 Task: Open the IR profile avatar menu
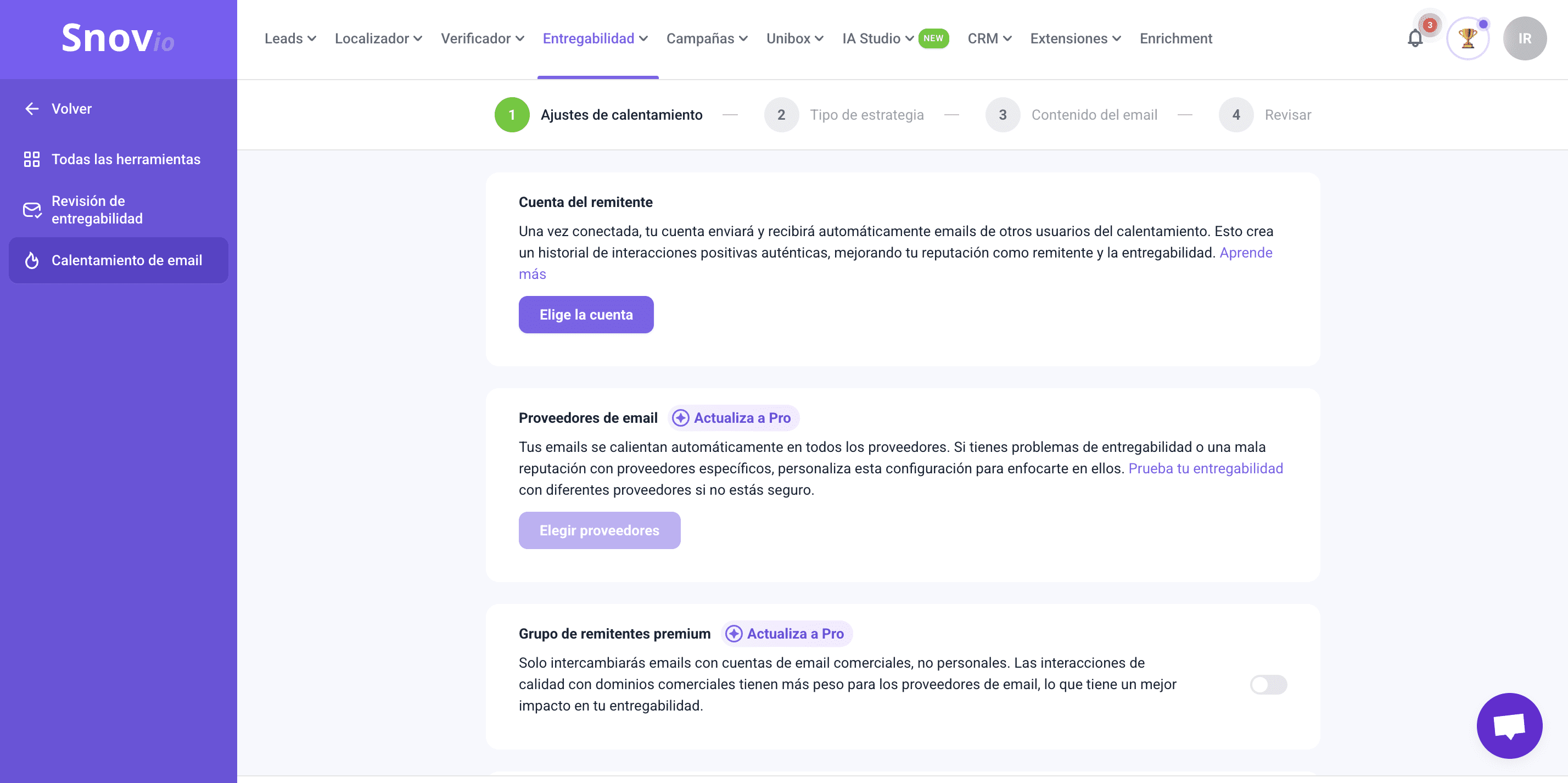pos(1524,38)
